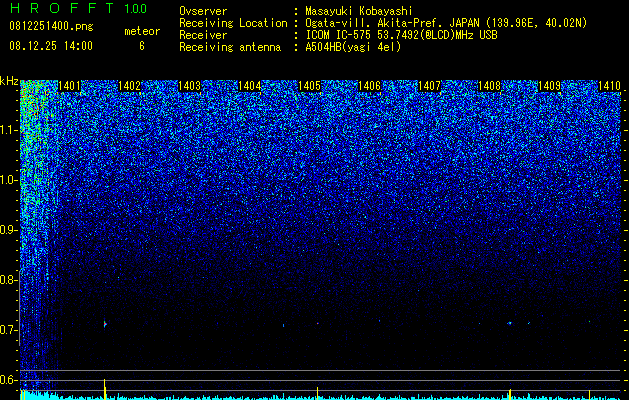Click the bright meteor echo near 1402
629x400 pixels.
click(x=105, y=323)
